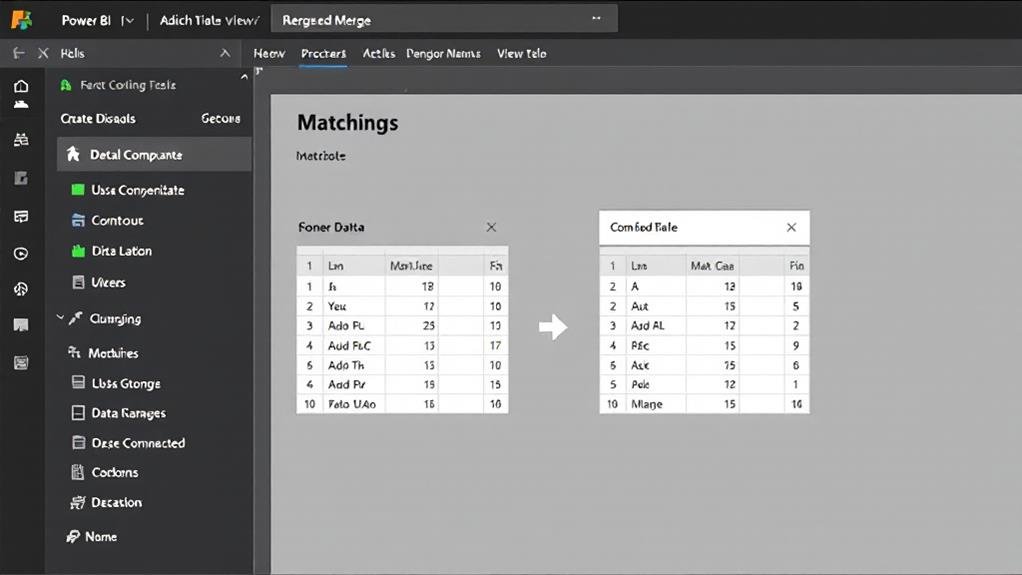
Task: Click the Power BI logo icon
Action: click(22, 20)
